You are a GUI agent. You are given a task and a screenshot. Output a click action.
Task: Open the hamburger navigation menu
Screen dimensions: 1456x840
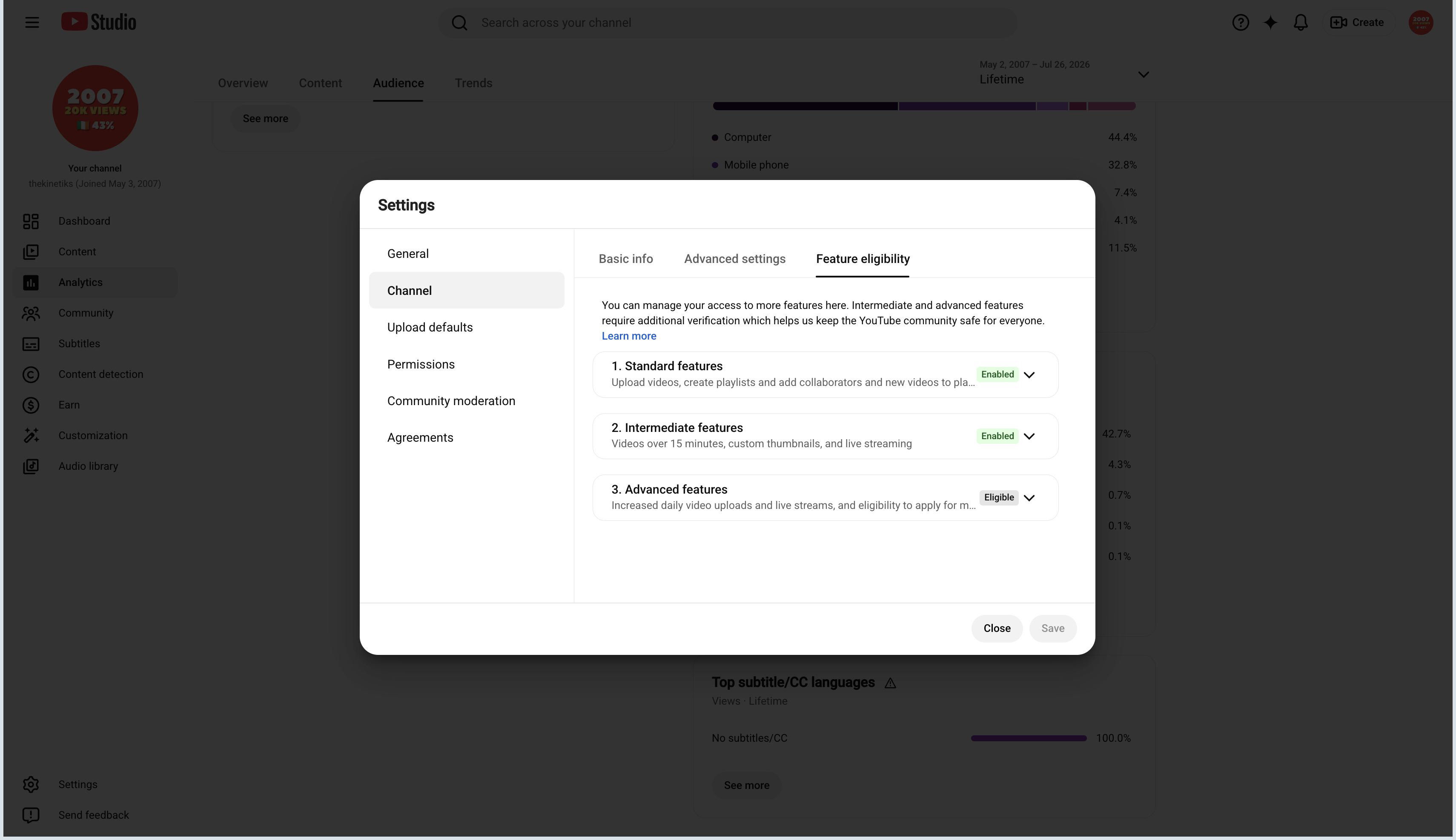point(32,23)
